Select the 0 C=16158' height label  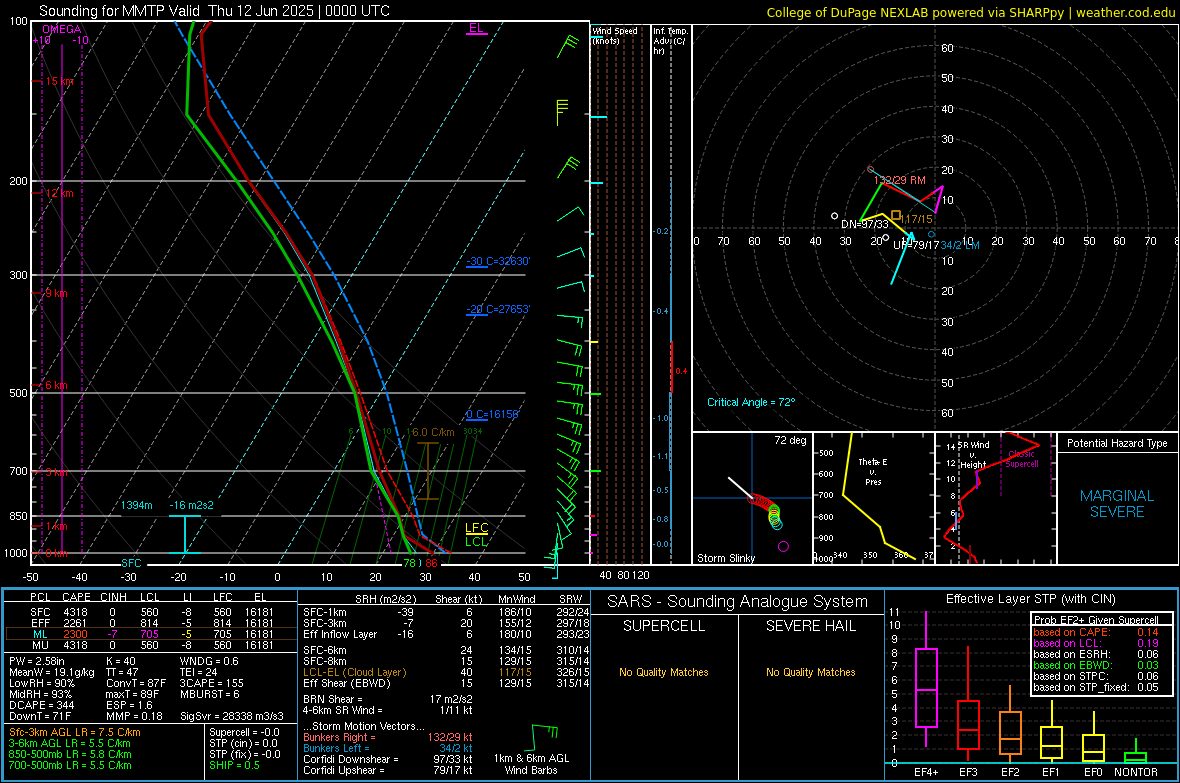click(x=493, y=414)
